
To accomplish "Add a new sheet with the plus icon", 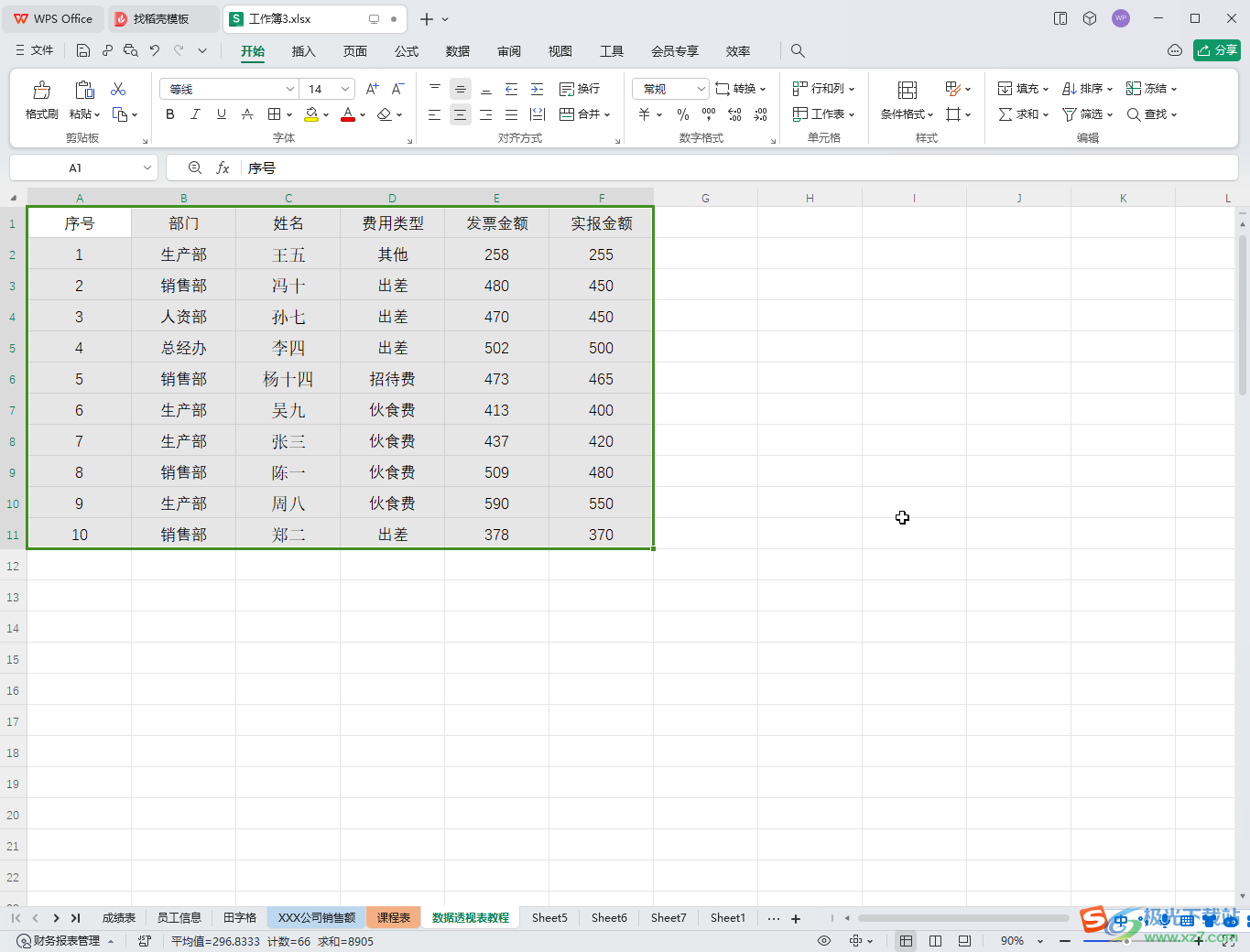I will click(796, 918).
